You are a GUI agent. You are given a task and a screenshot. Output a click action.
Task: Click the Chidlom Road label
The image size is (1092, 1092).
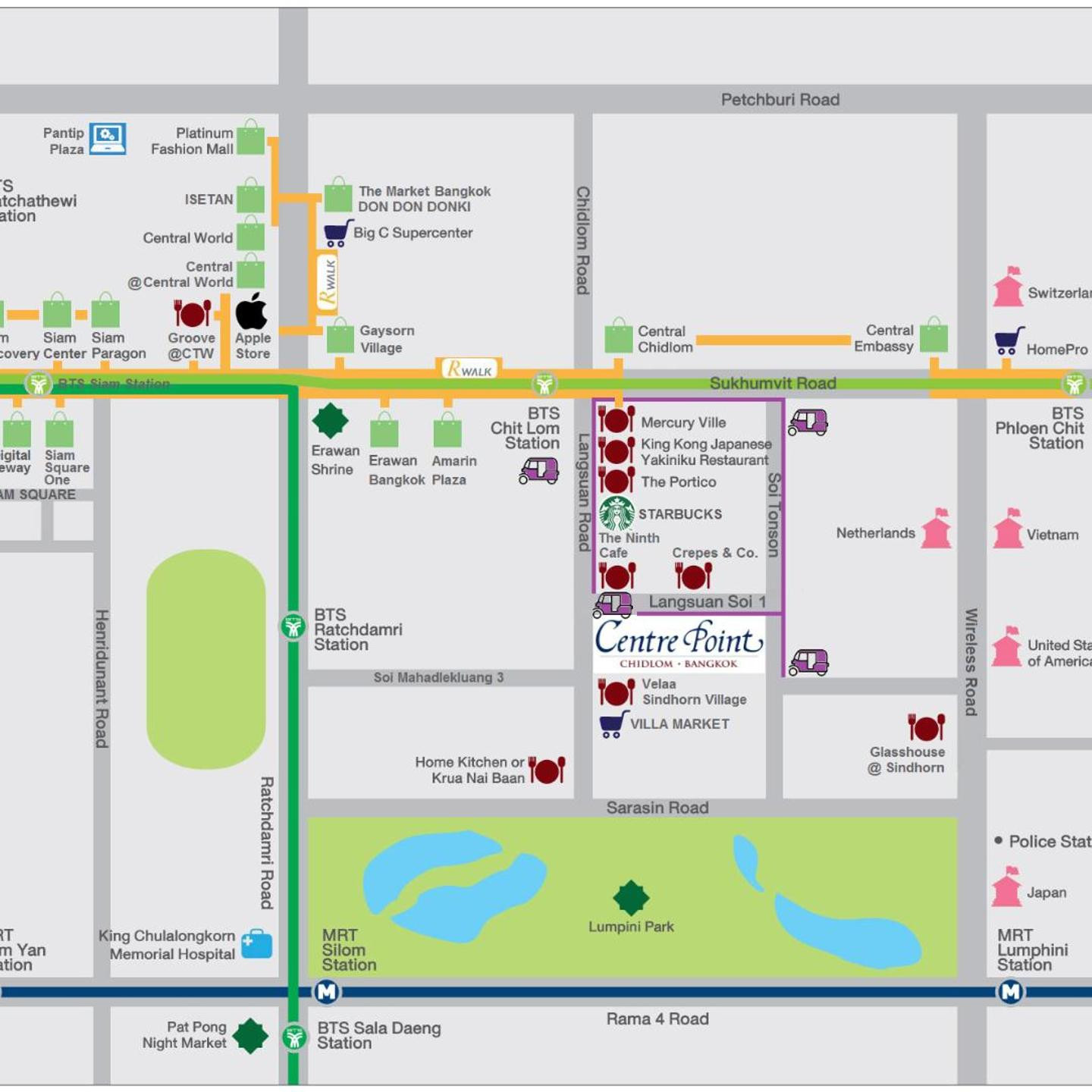coord(582,240)
